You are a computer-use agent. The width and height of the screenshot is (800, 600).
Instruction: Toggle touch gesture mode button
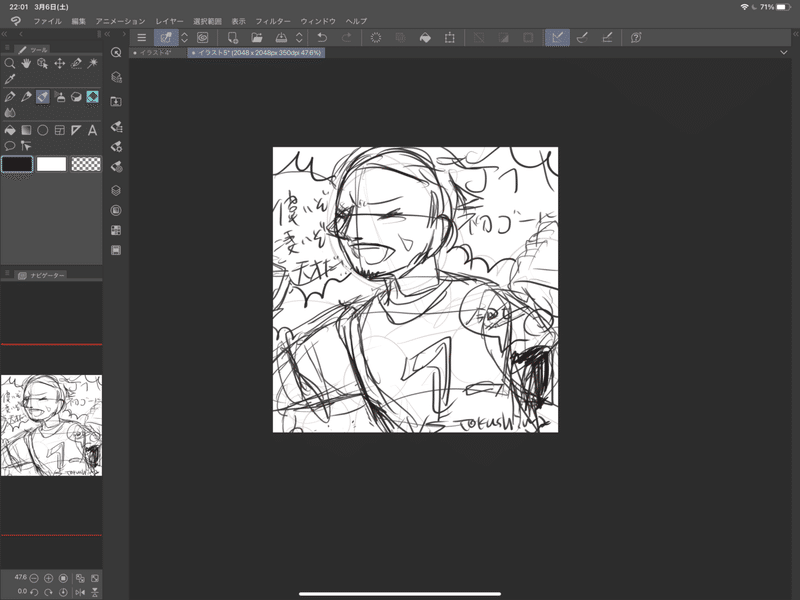[x=166, y=37]
